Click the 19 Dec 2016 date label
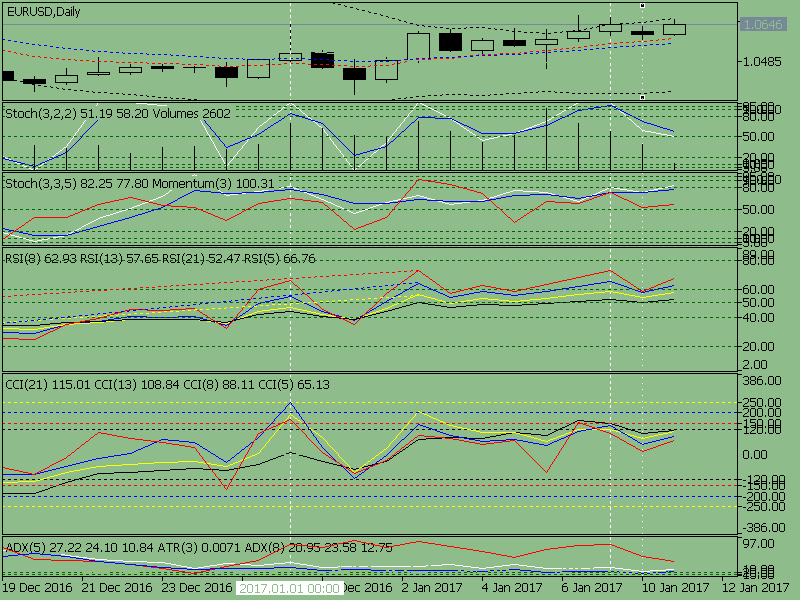Screen dimensions: 800x600 click(37, 588)
